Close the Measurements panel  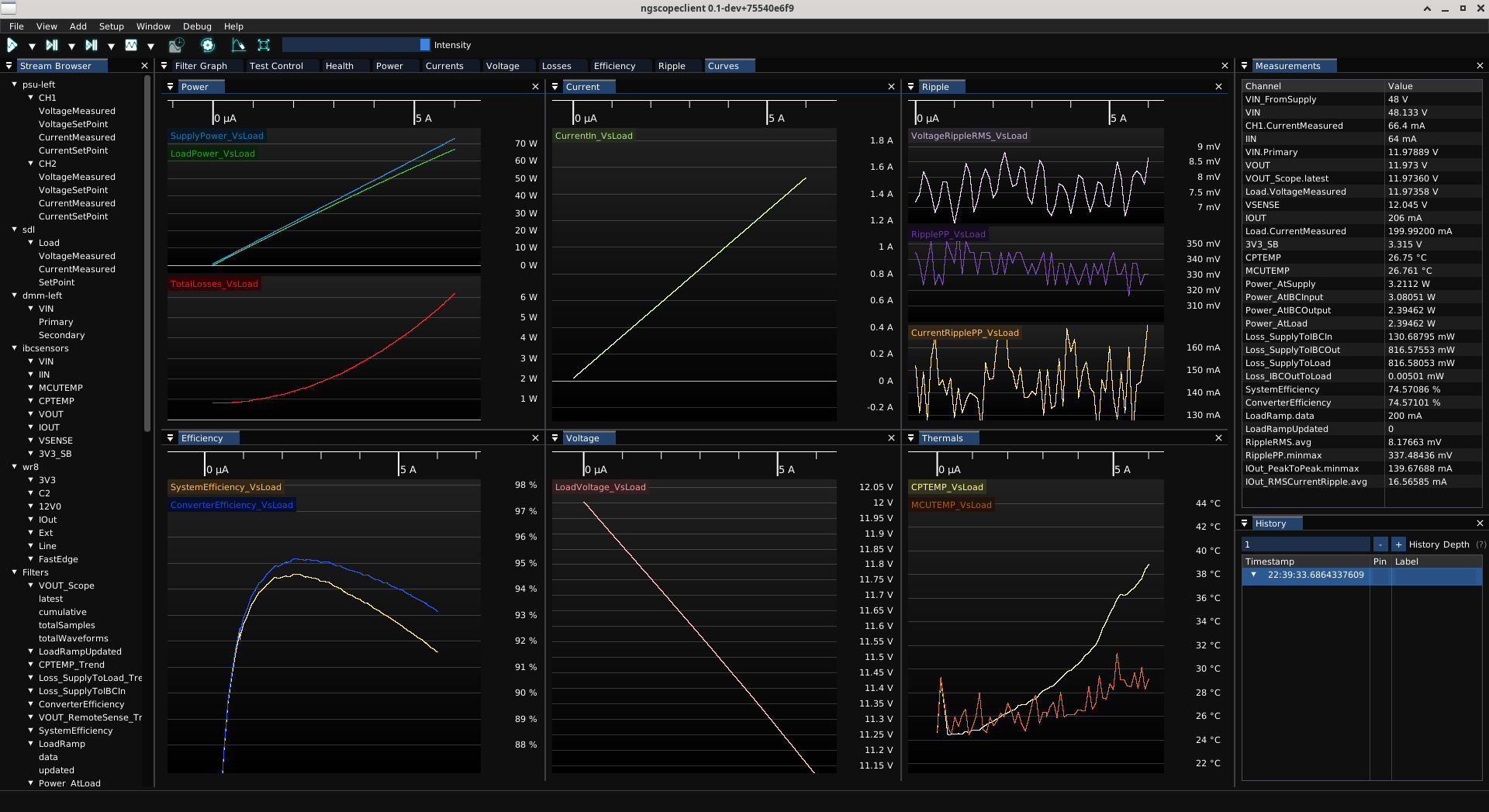[1480, 66]
